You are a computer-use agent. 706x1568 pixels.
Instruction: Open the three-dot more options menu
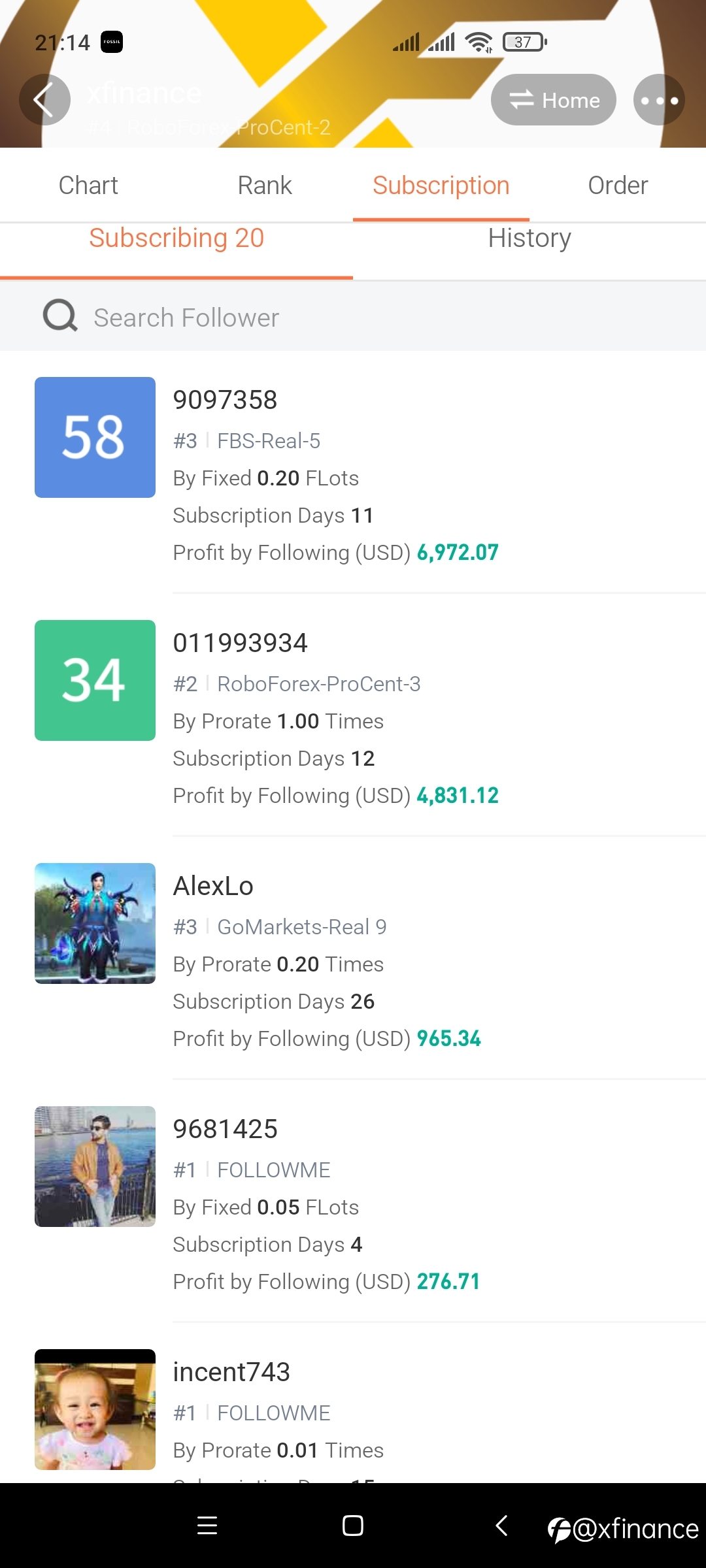point(659,100)
